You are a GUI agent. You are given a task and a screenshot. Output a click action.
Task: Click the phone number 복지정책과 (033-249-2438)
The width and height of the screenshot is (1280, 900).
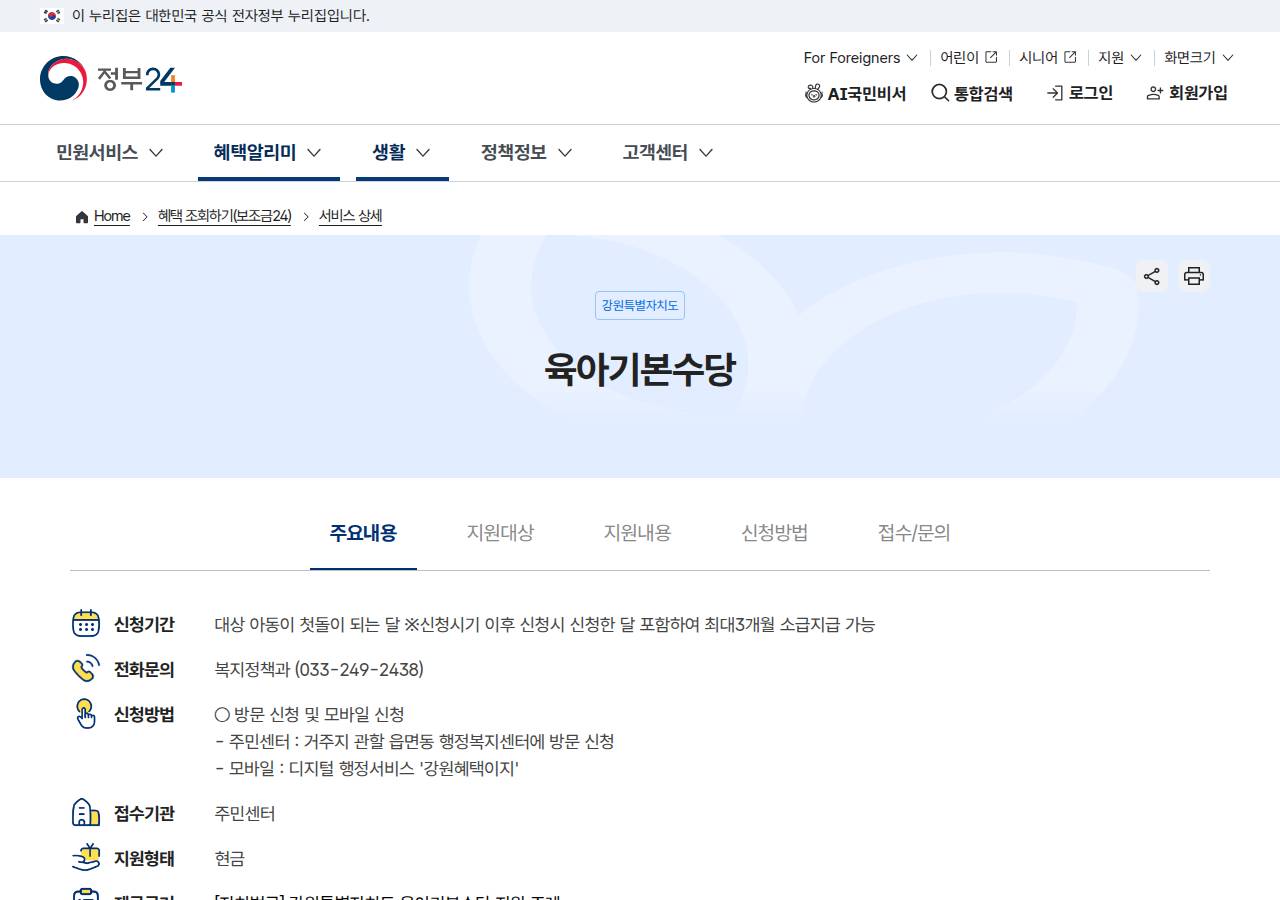click(319, 669)
